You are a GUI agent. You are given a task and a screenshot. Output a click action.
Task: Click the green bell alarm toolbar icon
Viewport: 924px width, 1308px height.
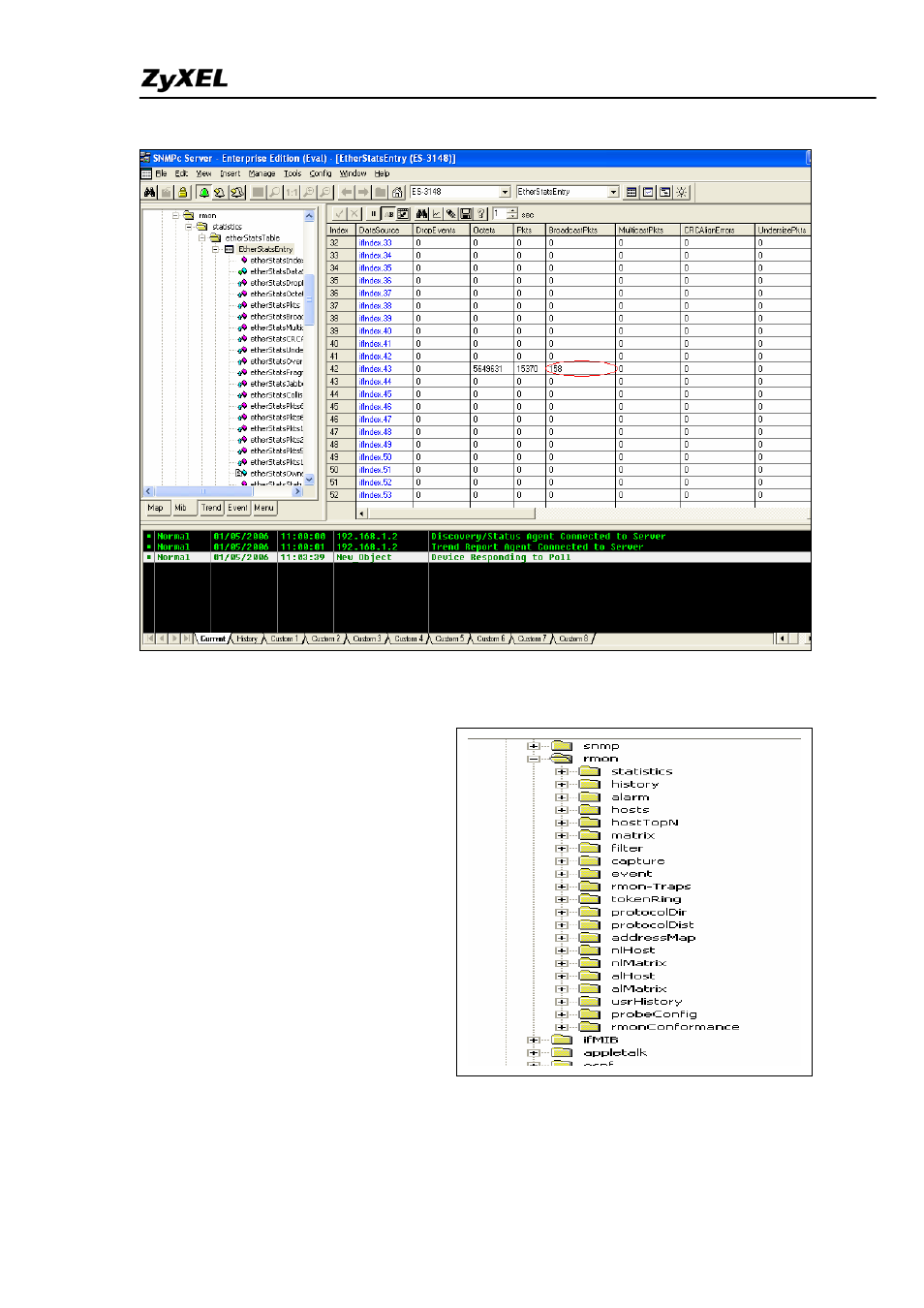203,192
